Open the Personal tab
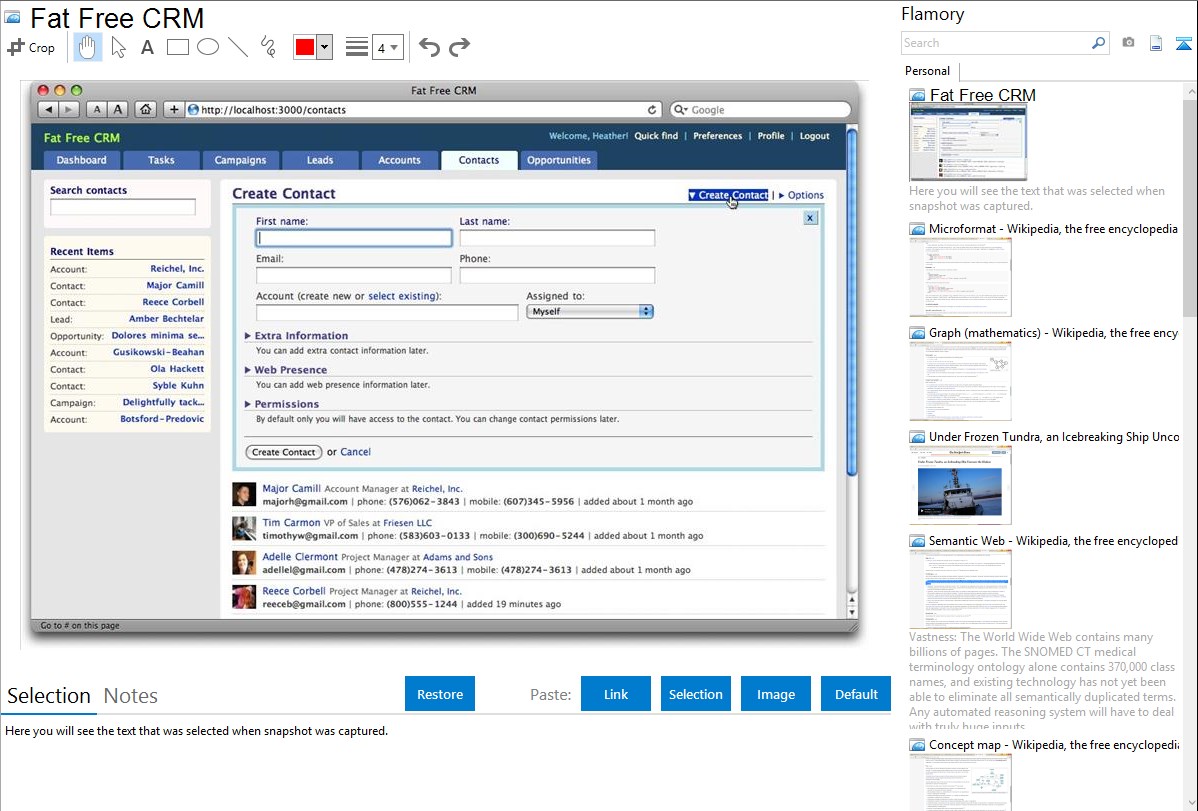 [x=928, y=71]
